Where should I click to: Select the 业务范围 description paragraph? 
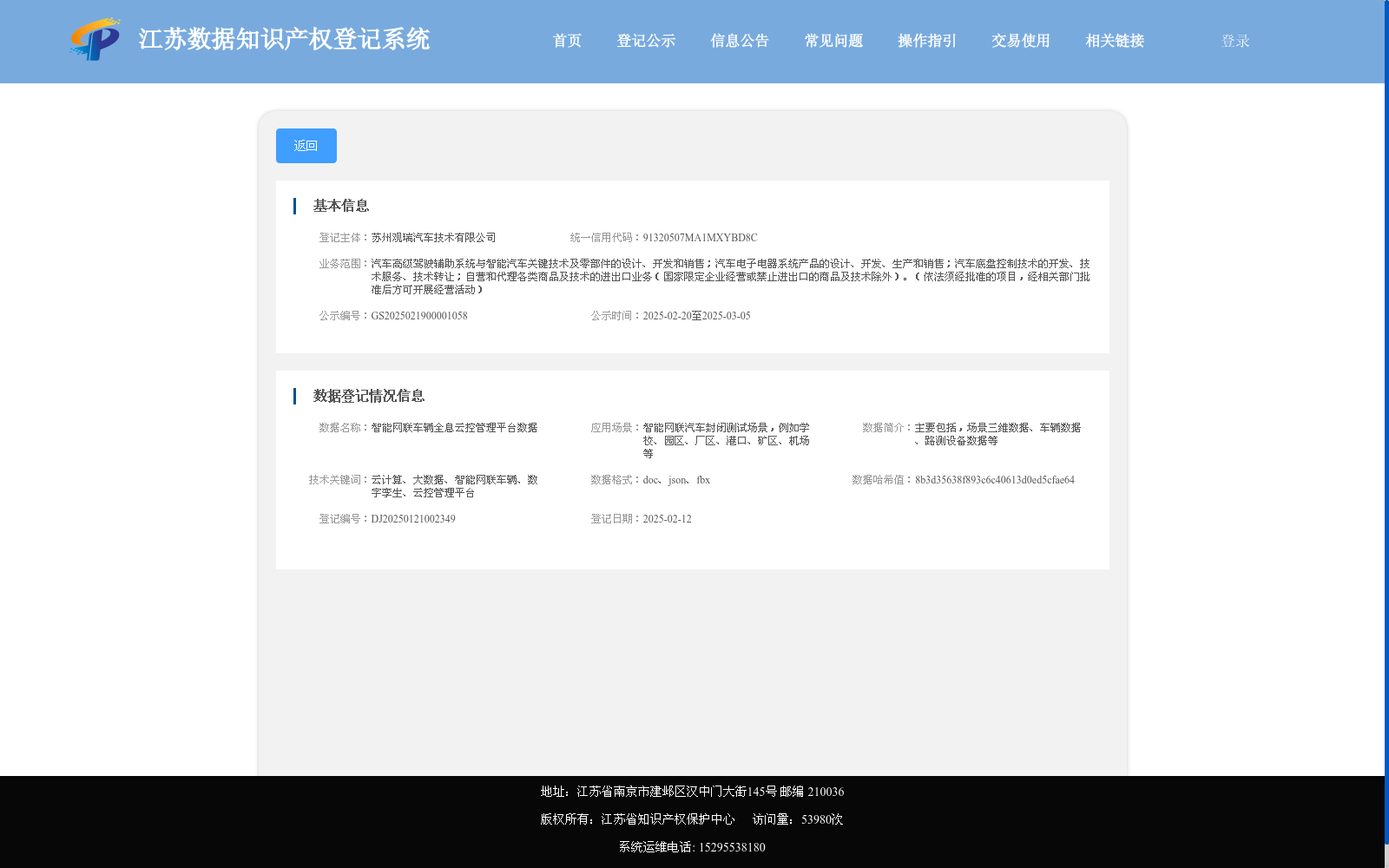coord(730,277)
